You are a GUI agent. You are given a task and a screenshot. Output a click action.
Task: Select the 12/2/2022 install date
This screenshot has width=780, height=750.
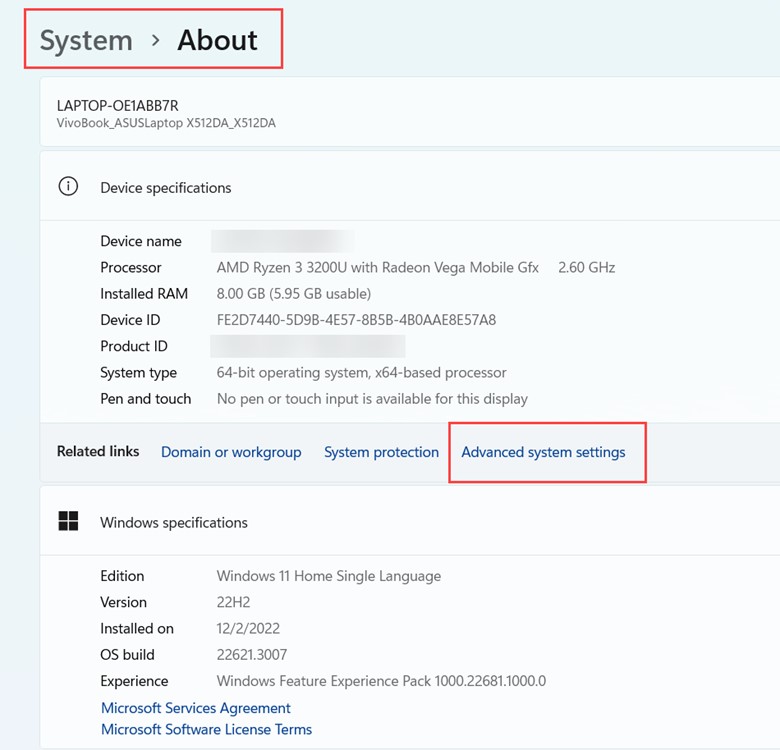(x=248, y=629)
